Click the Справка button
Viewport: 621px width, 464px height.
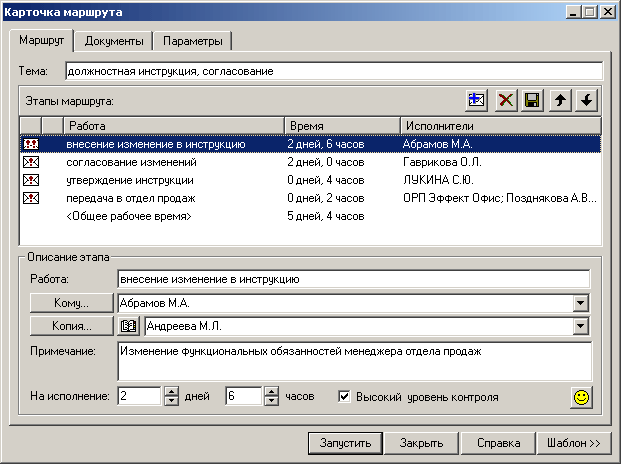coord(499,442)
